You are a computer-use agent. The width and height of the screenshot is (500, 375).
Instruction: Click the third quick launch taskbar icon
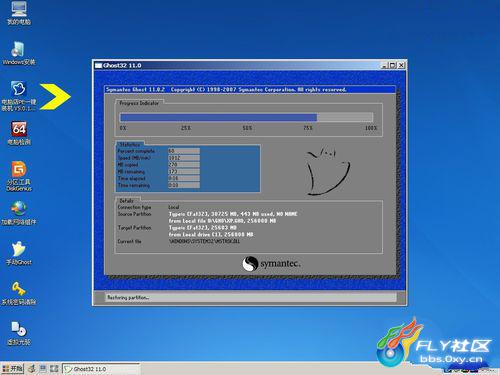(x=54, y=369)
